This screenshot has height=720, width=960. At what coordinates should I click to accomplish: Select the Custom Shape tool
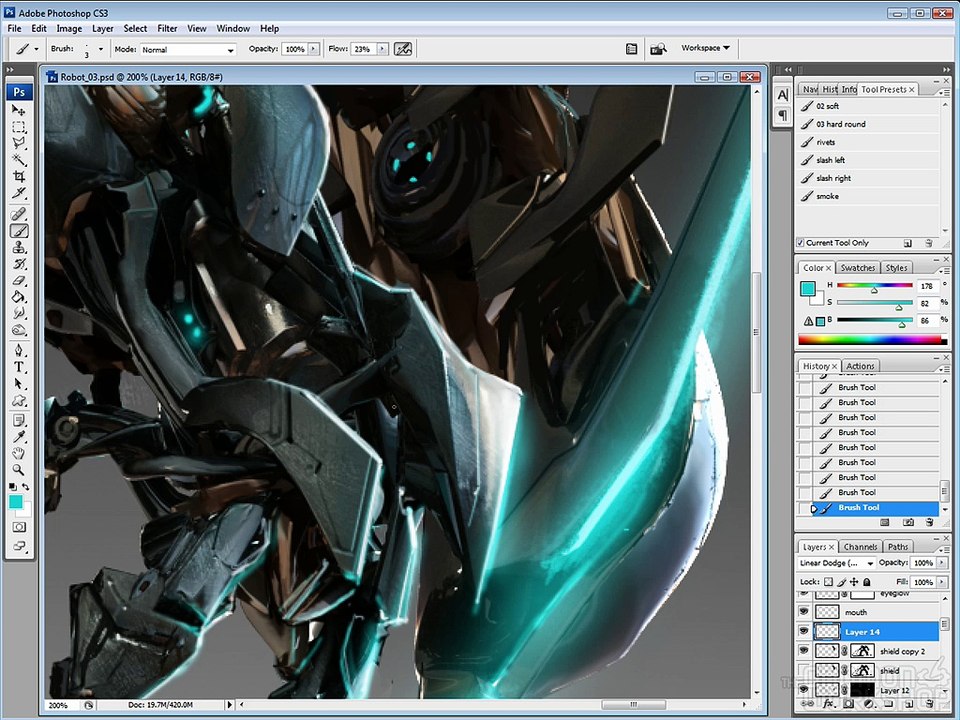19,400
